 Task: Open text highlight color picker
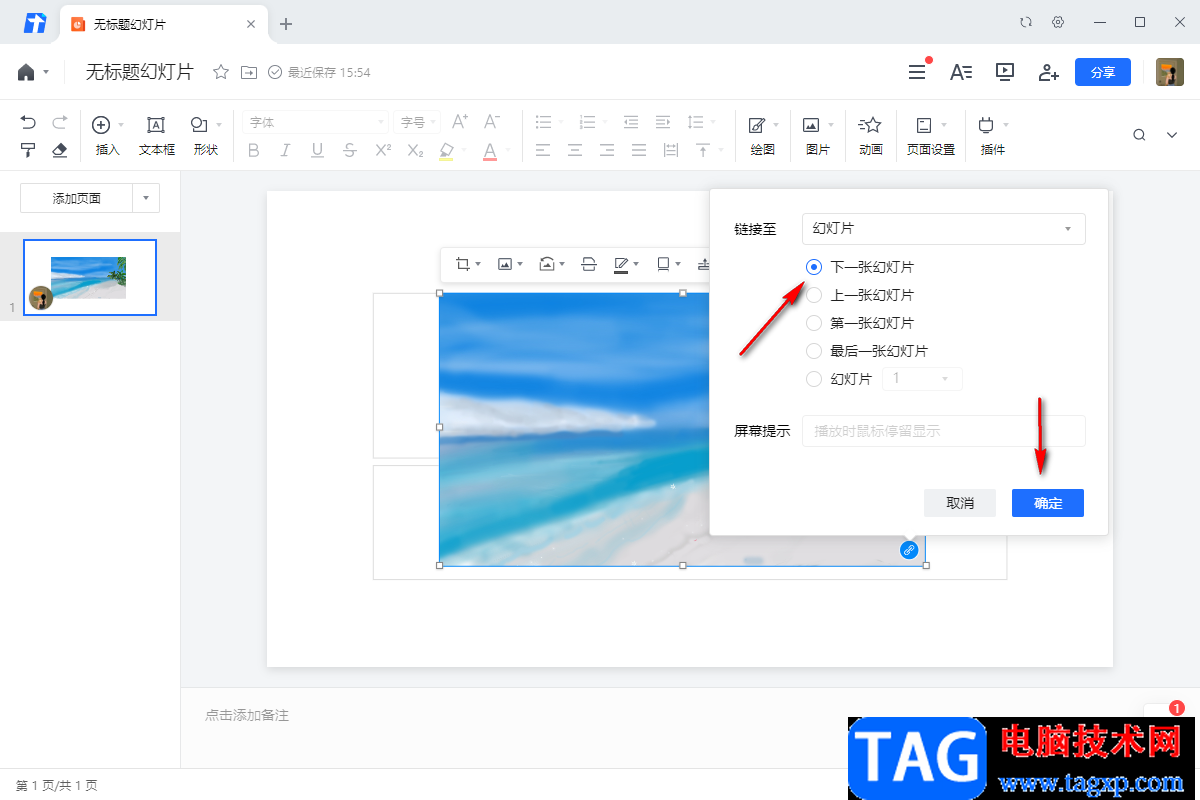click(x=448, y=150)
